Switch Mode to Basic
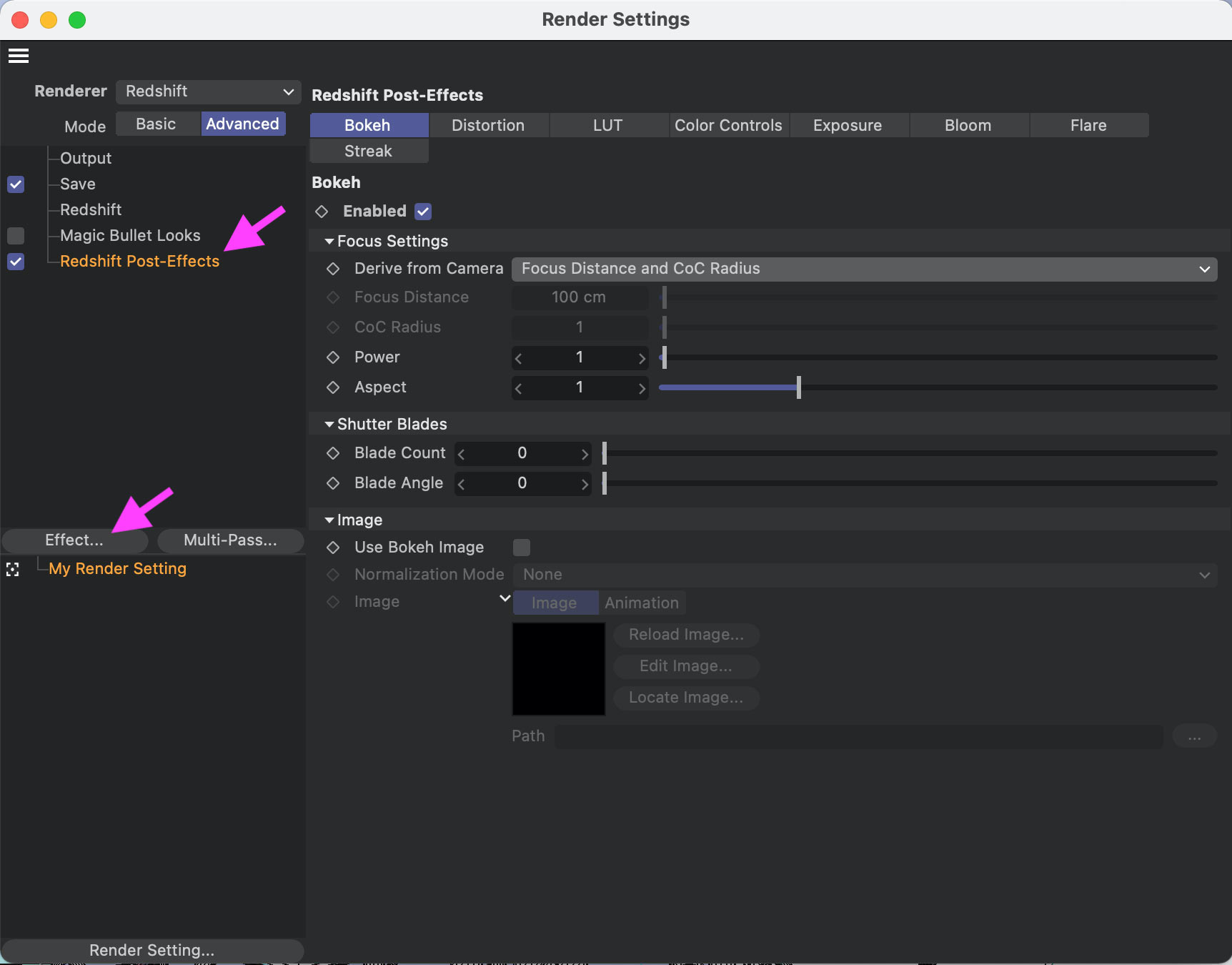1232x965 pixels. point(157,124)
